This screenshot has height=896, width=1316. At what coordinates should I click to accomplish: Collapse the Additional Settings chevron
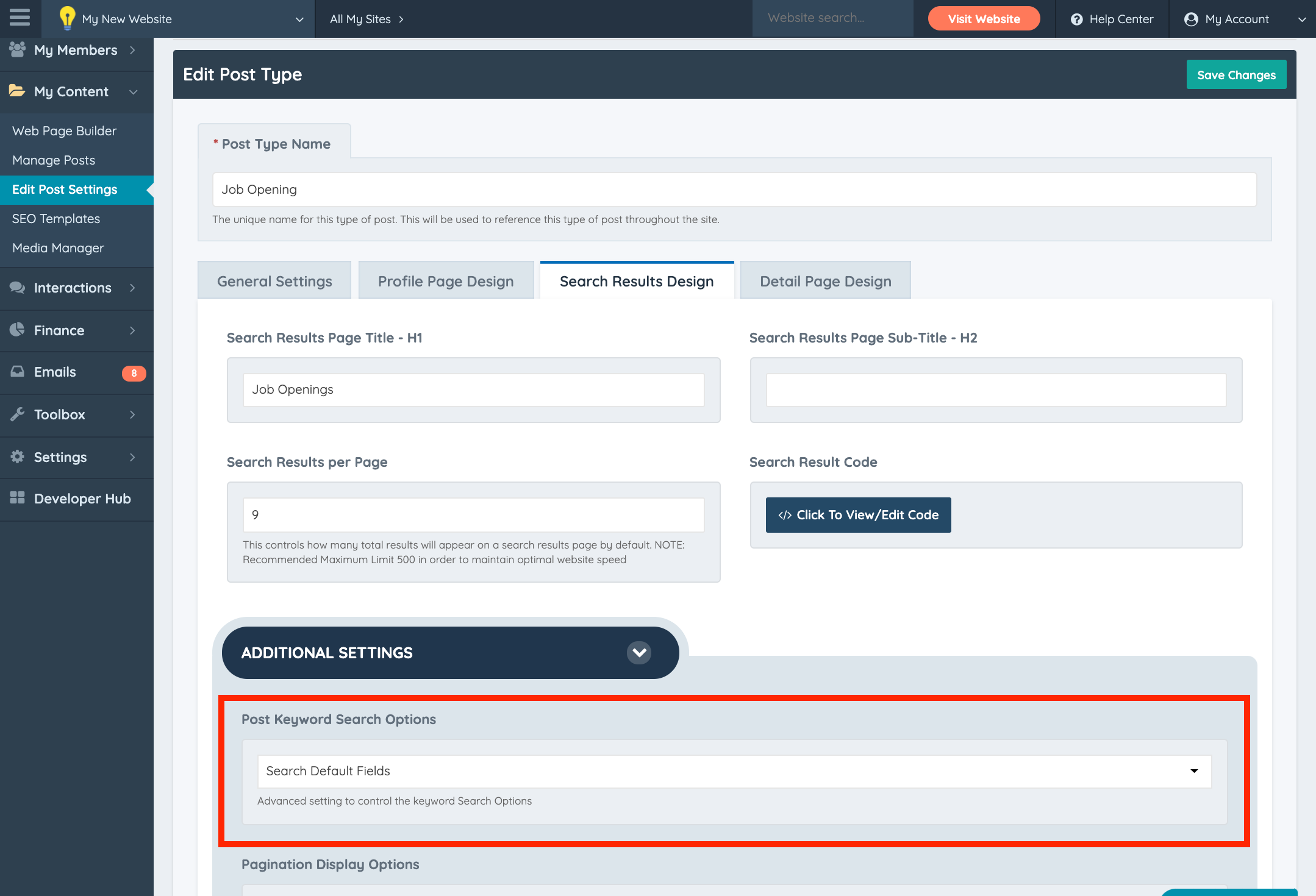pos(638,653)
